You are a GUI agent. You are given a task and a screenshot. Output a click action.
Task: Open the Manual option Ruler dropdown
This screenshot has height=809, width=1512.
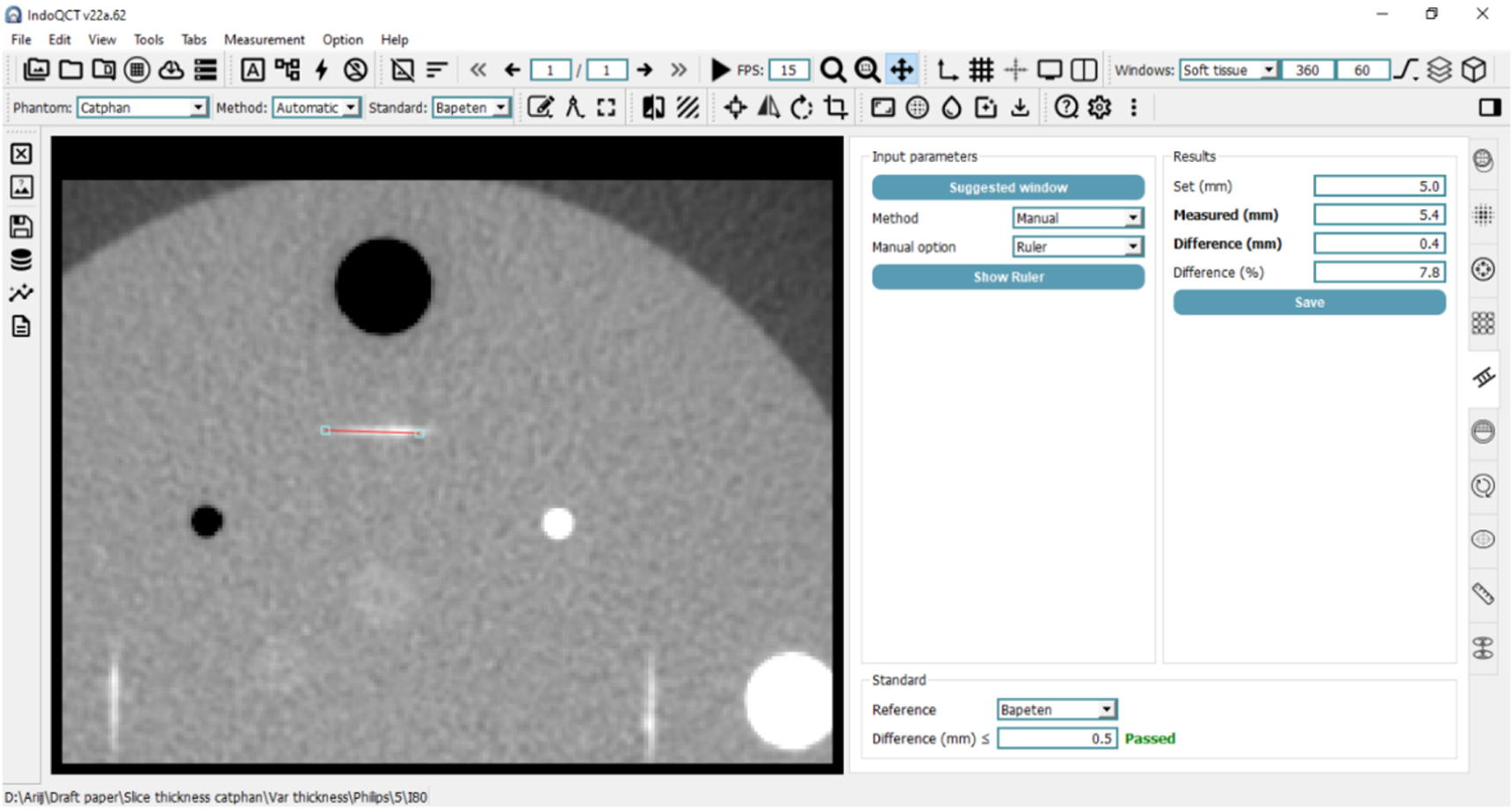1132,246
